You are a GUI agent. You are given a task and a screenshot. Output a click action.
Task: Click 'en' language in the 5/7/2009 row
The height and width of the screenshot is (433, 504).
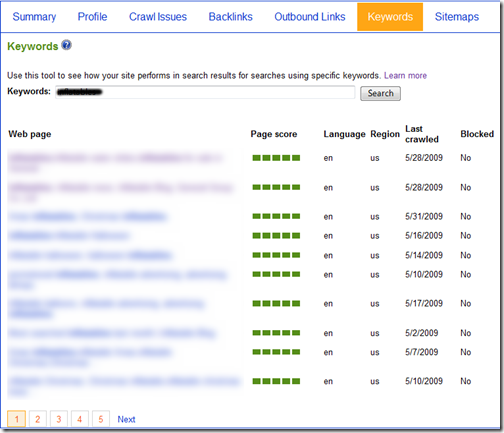tap(328, 352)
